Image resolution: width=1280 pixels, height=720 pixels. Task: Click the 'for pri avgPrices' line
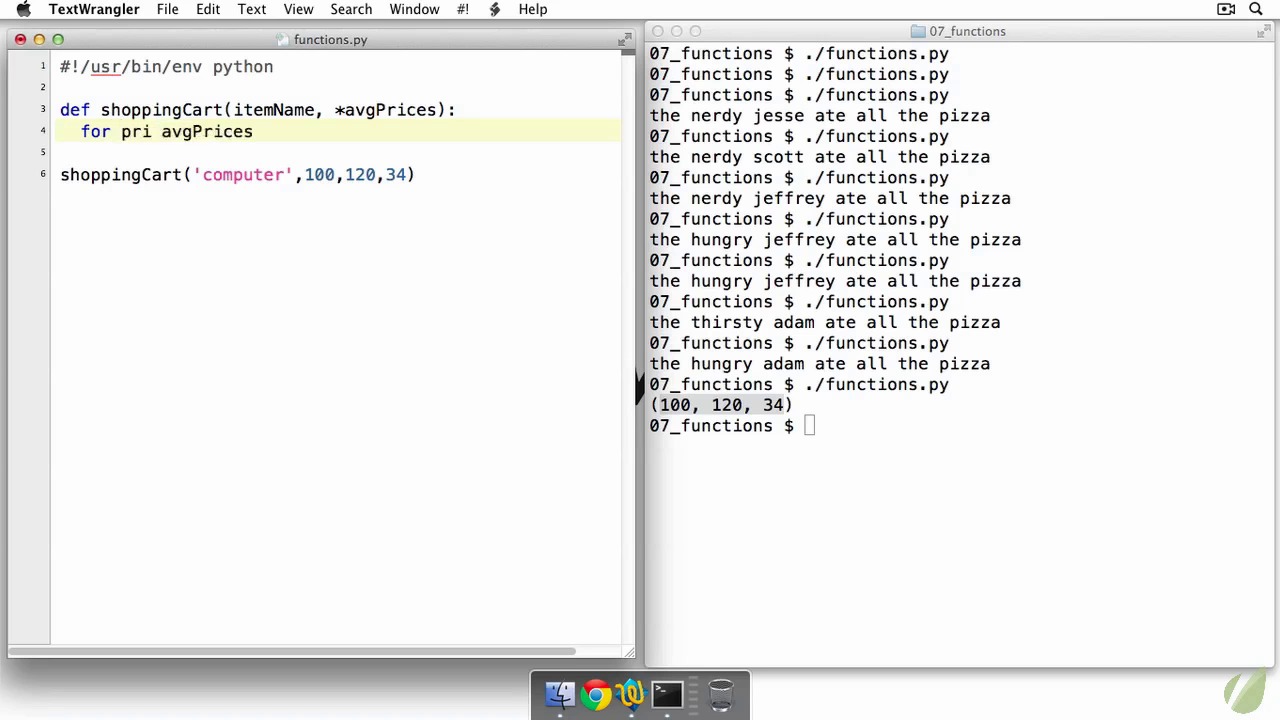[x=167, y=132]
